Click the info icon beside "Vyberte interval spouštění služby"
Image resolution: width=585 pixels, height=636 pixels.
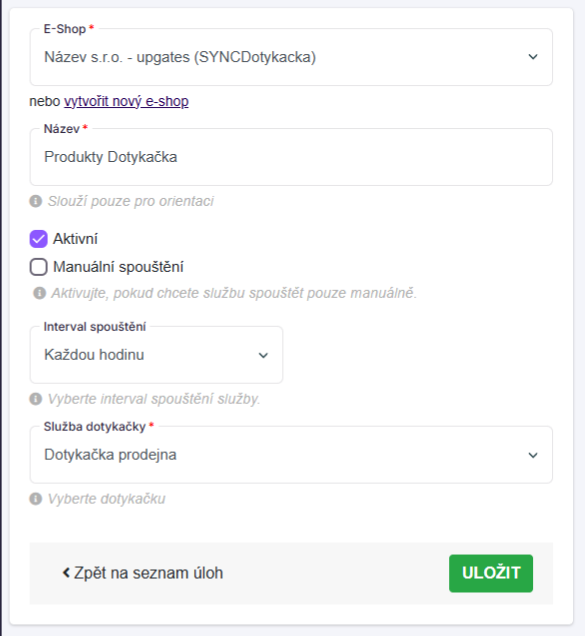click(x=36, y=399)
